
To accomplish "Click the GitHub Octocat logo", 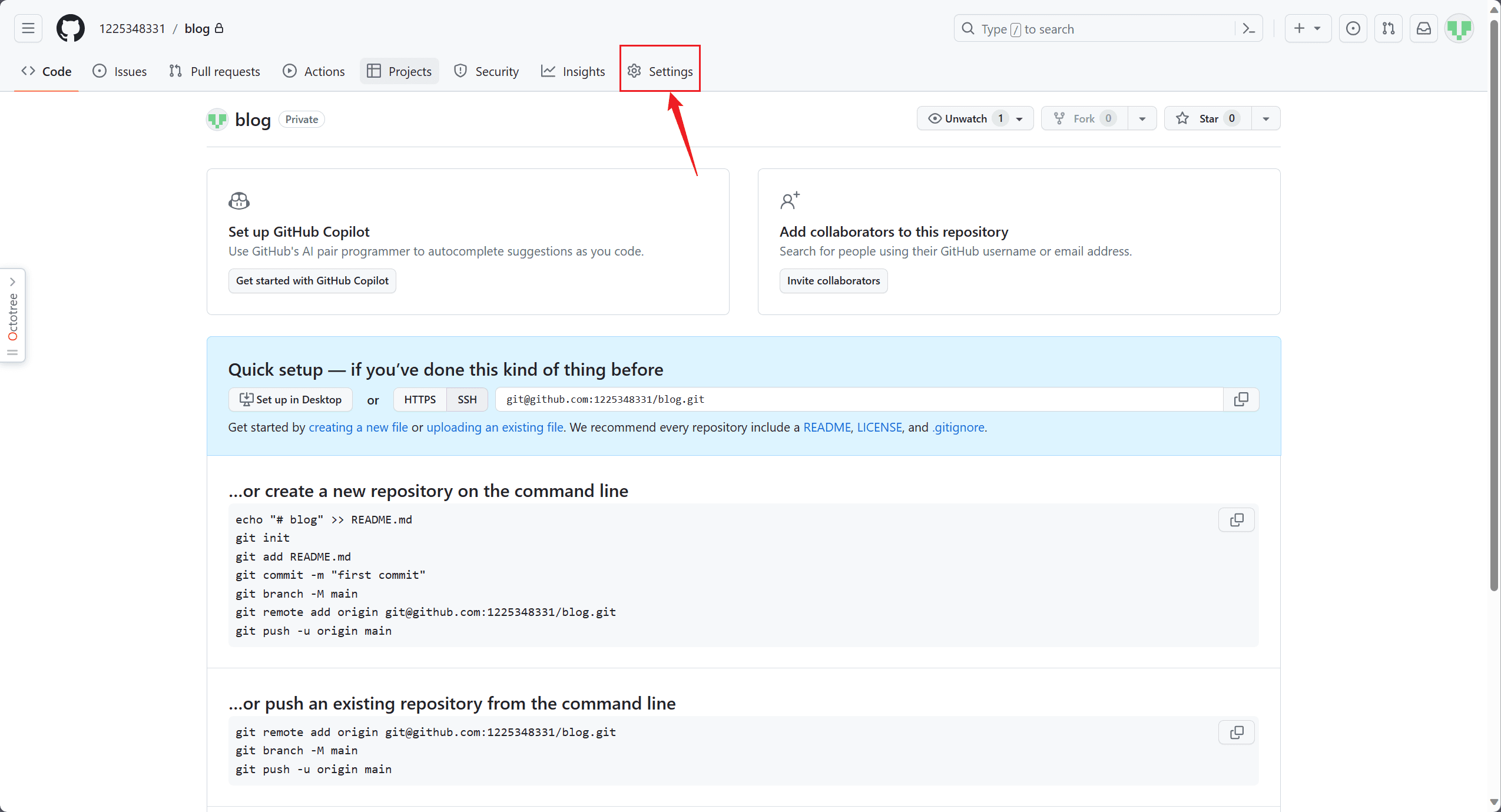I will pyautogui.click(x=70, y=28).
